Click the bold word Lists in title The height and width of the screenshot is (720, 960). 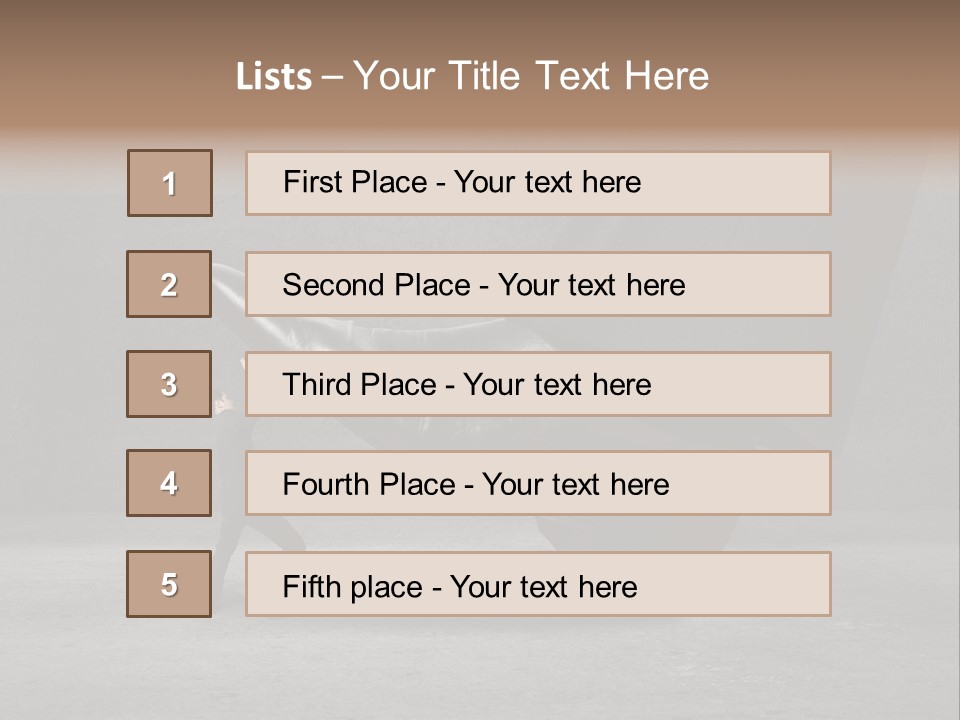[274, 77]
